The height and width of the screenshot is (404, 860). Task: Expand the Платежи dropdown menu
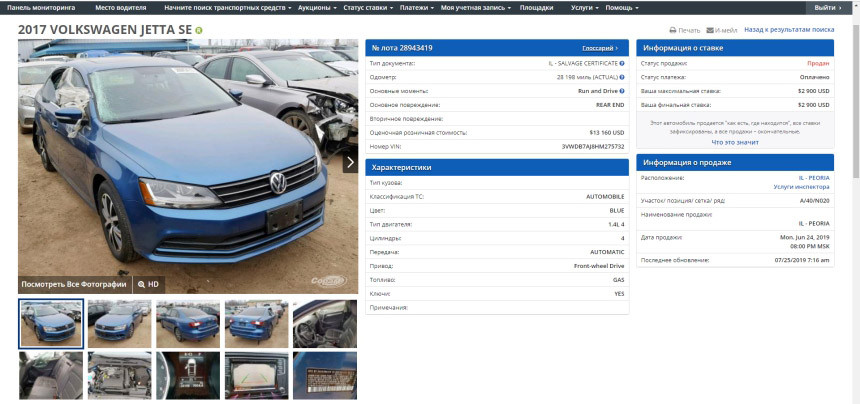tap(417, 8)
